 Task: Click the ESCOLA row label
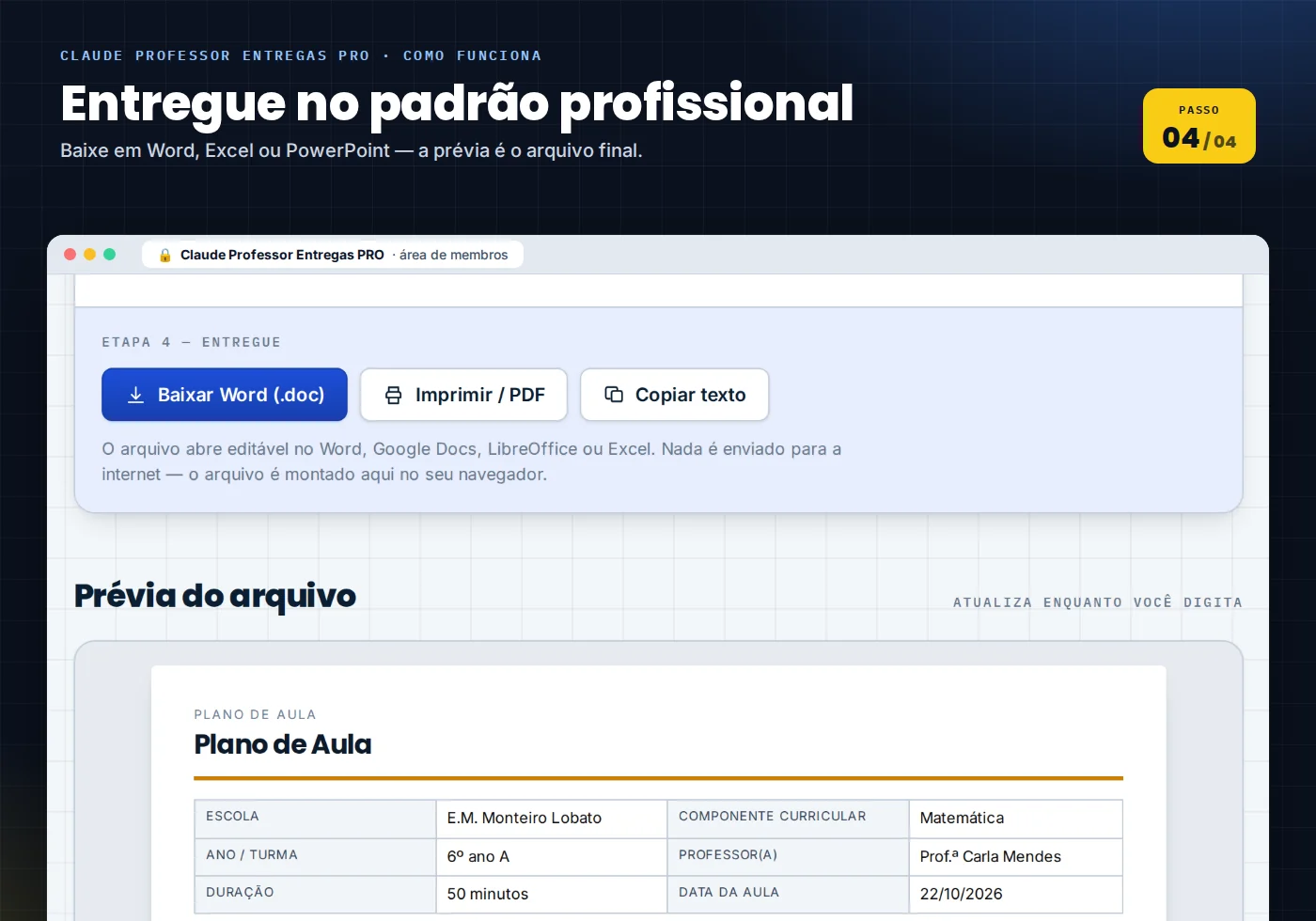click(x=315, y=818)
